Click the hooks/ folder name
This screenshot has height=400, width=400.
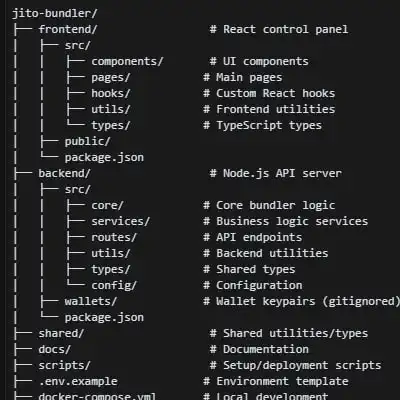click(111, 93)
